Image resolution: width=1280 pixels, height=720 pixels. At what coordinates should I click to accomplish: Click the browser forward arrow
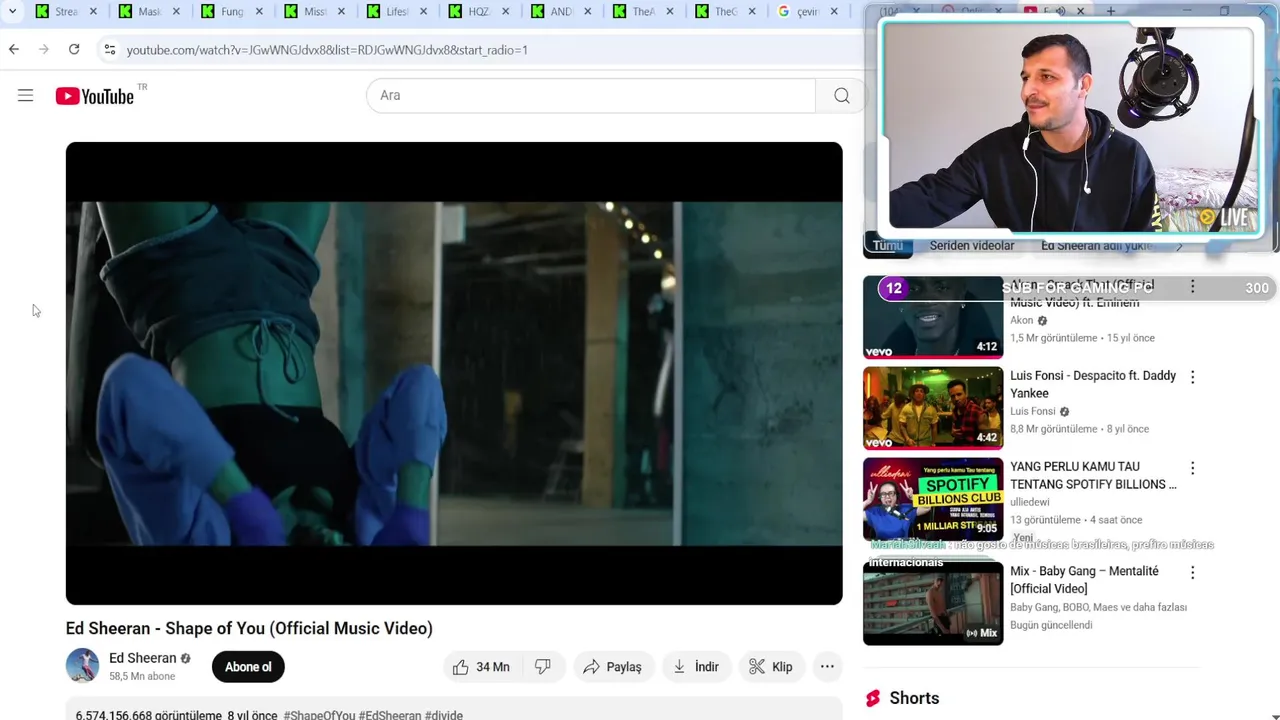point(44,49)
